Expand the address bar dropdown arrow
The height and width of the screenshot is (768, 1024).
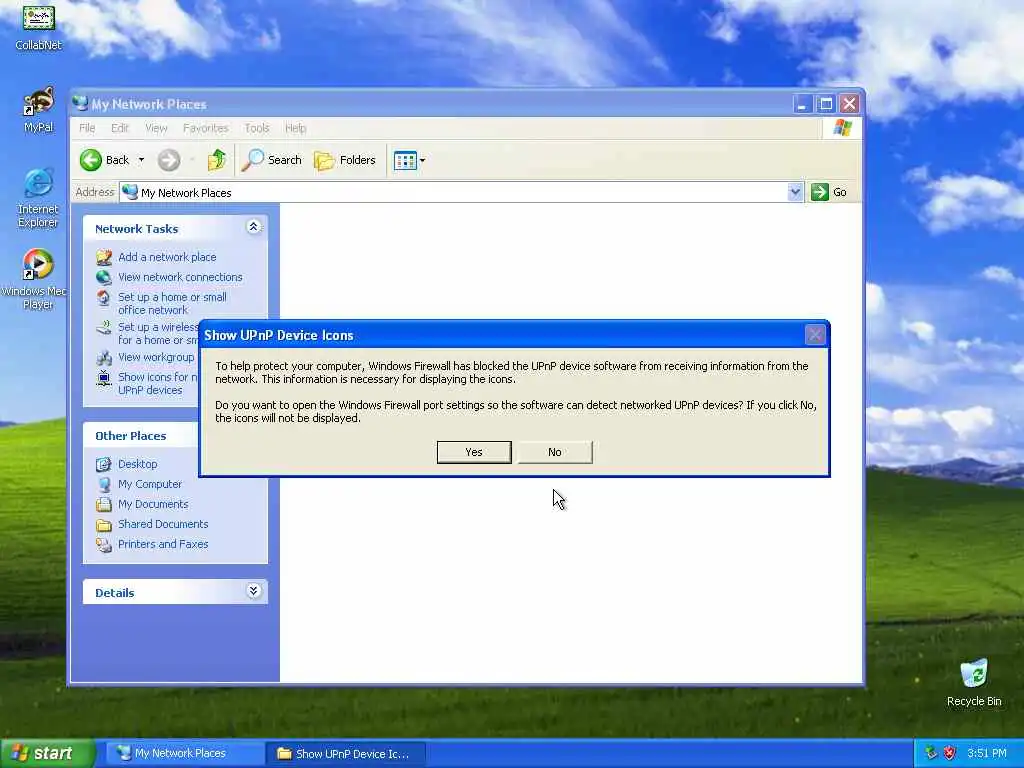tap(795, 192)
